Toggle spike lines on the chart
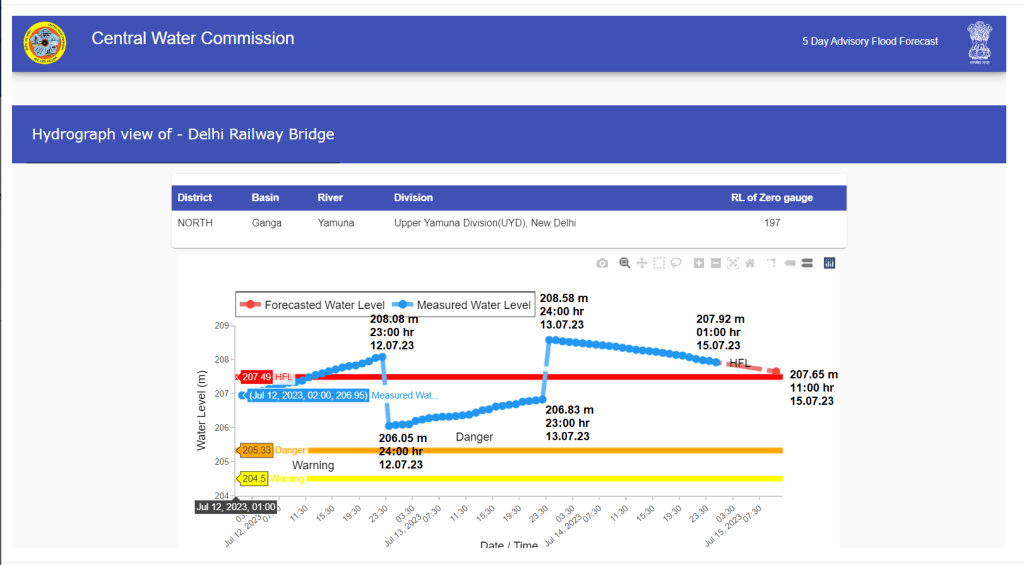The width and height of the screenshot is (1024, 565). tap(772, 263)
